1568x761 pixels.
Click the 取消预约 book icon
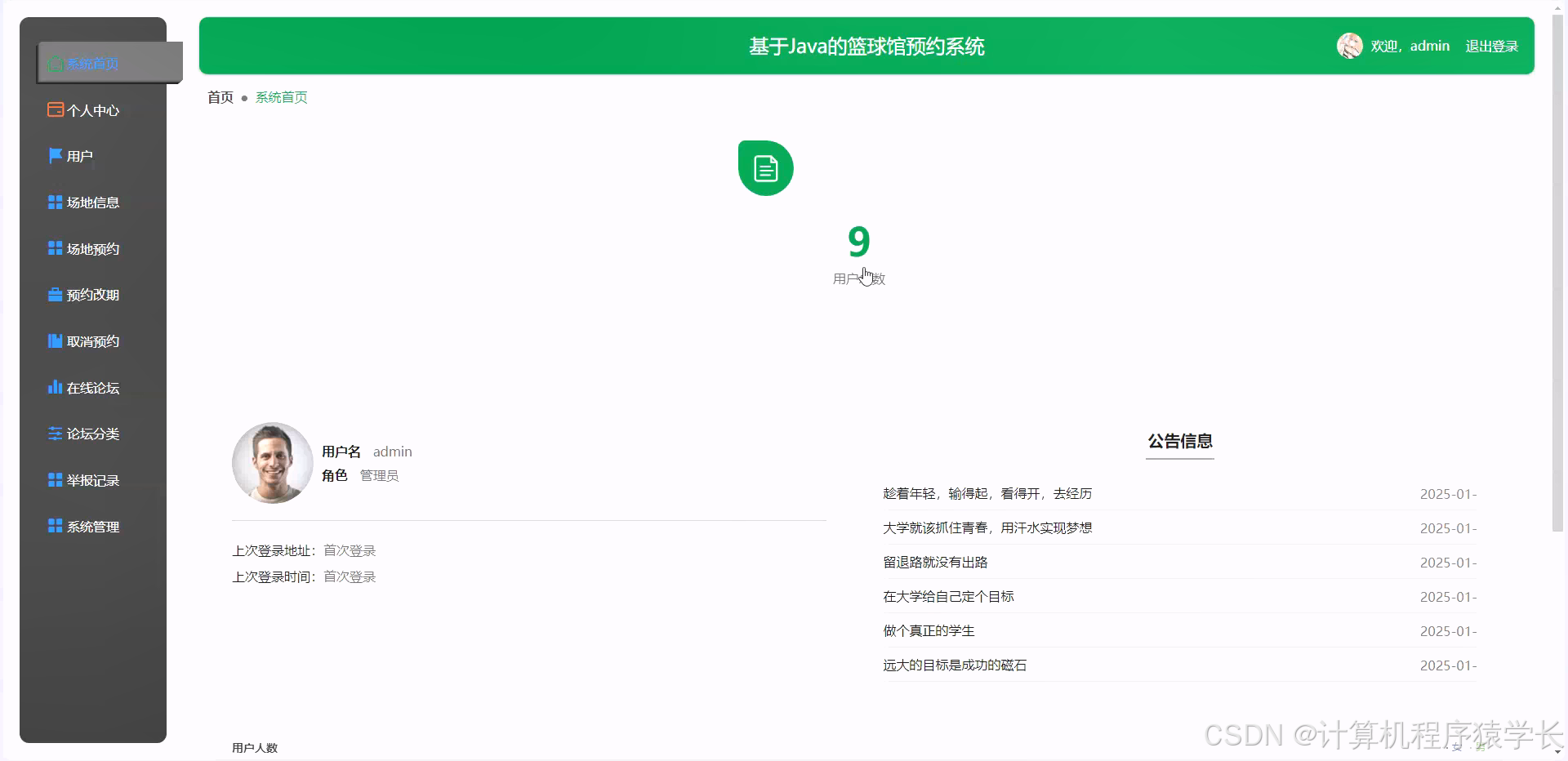point(55,341)
